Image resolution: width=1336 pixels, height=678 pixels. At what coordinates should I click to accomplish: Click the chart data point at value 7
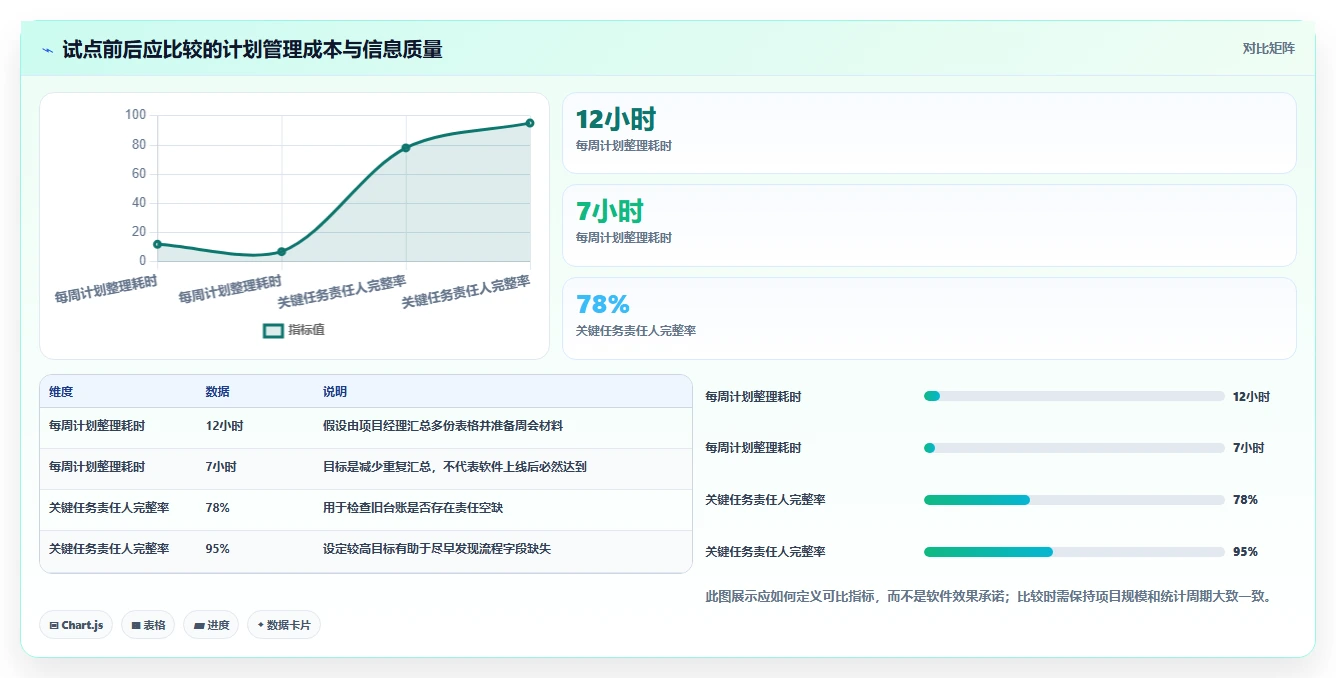(281, 251)
